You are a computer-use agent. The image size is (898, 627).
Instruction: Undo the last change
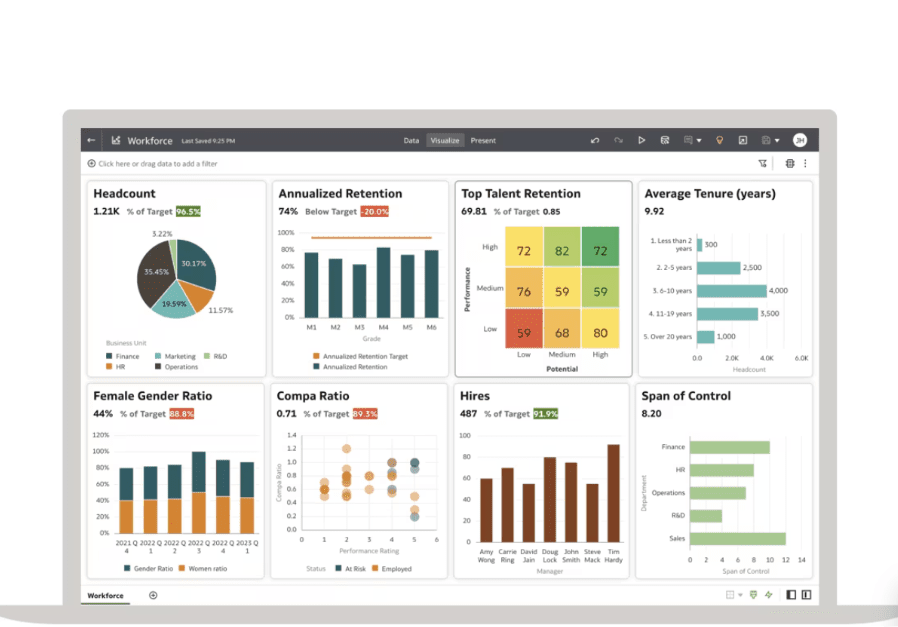click(596, 141)
